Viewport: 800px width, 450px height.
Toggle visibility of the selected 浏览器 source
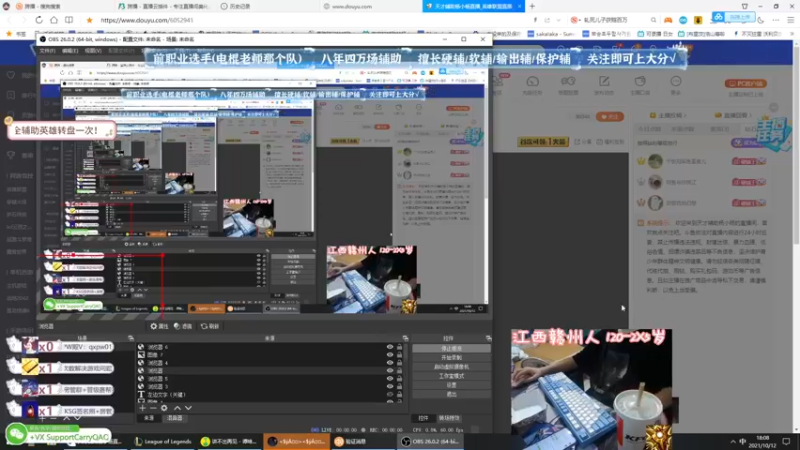[x=390, y=371]
